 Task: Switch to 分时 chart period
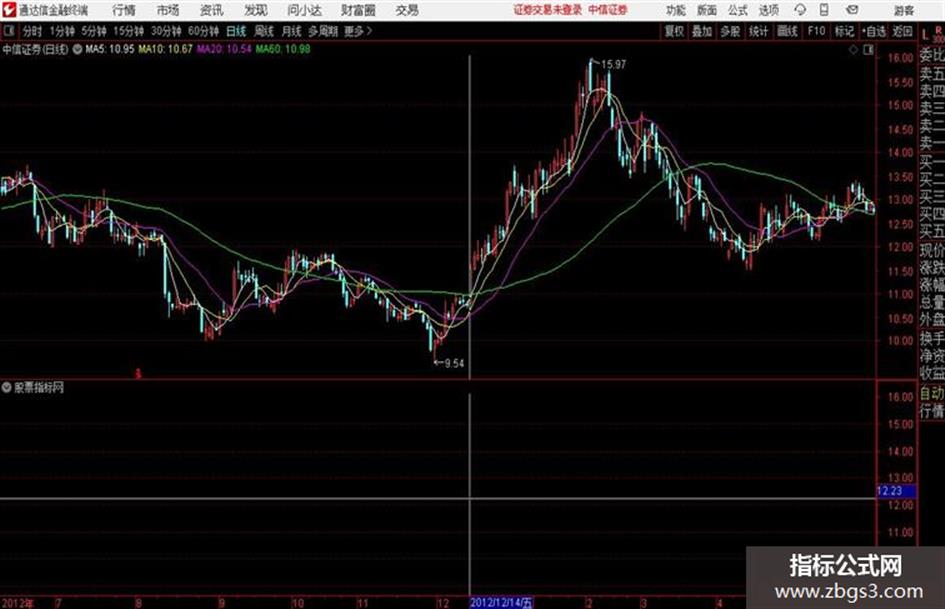32,31
